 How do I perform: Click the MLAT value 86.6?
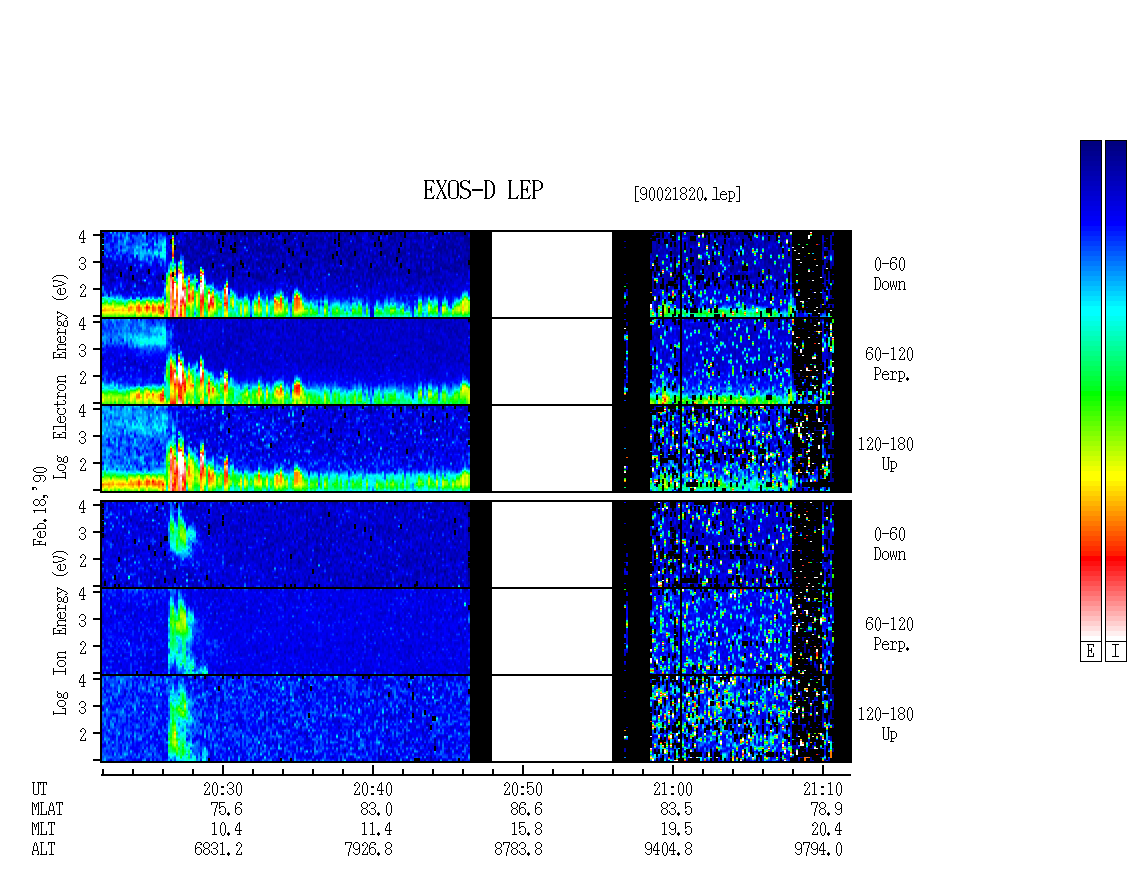click(x=526, y=809)
